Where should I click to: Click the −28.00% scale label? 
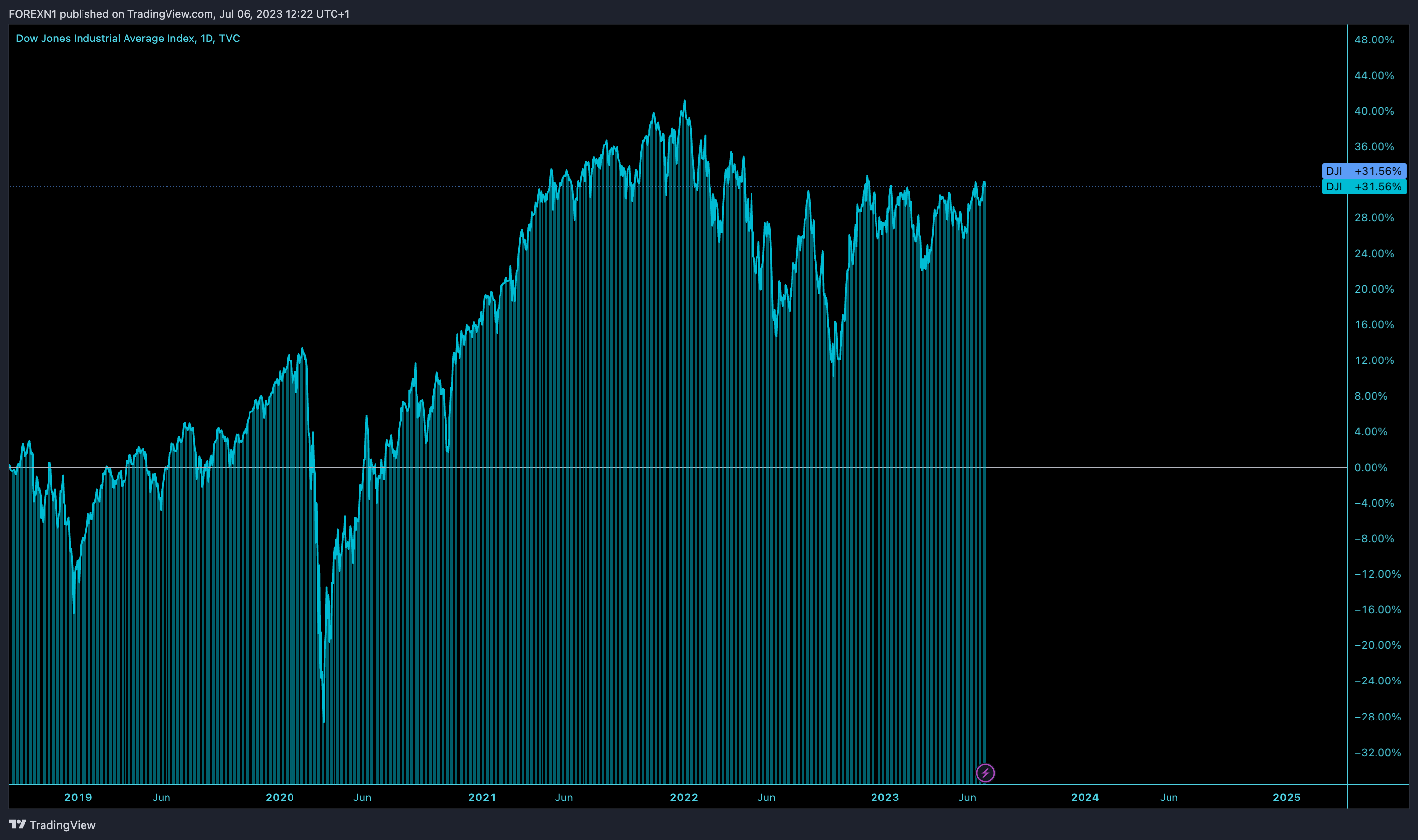[1377, 717]
